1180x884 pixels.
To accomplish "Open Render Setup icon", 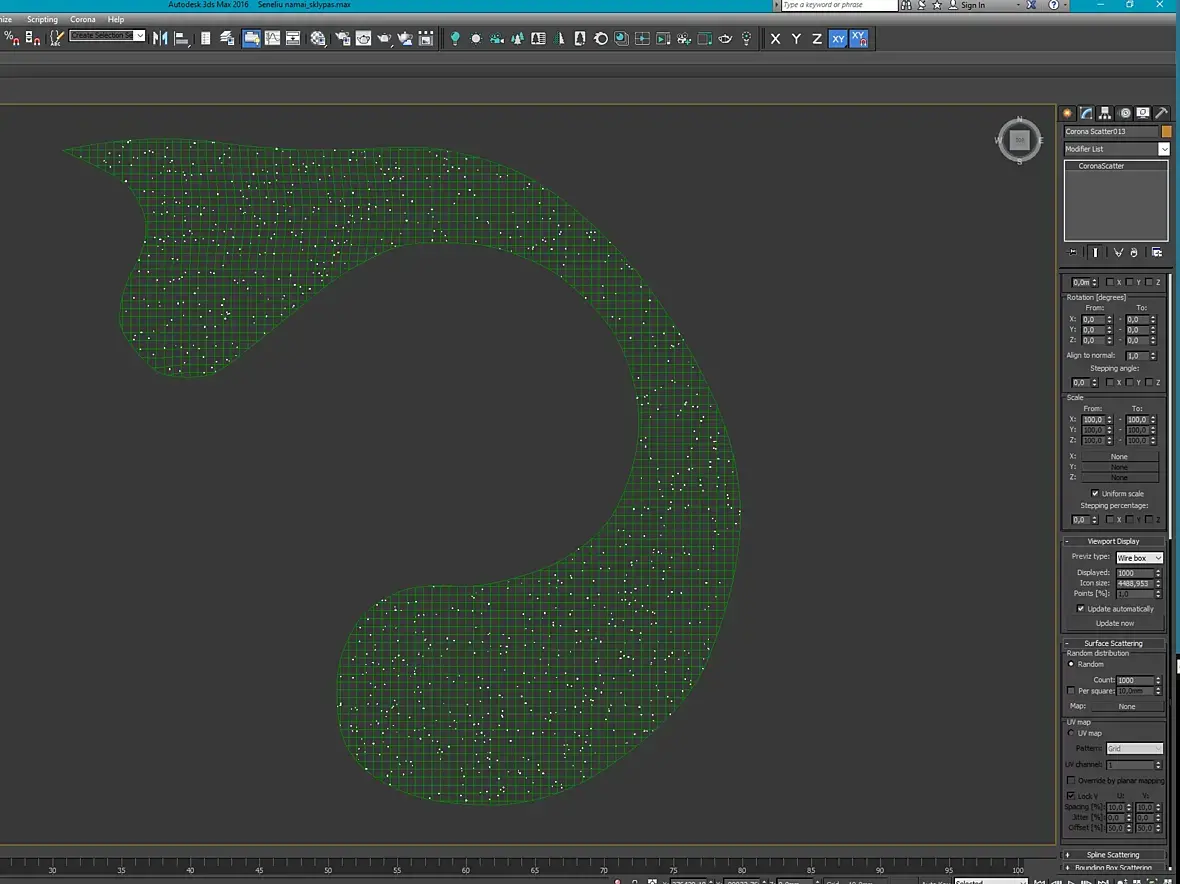I will tap(342, 38).
